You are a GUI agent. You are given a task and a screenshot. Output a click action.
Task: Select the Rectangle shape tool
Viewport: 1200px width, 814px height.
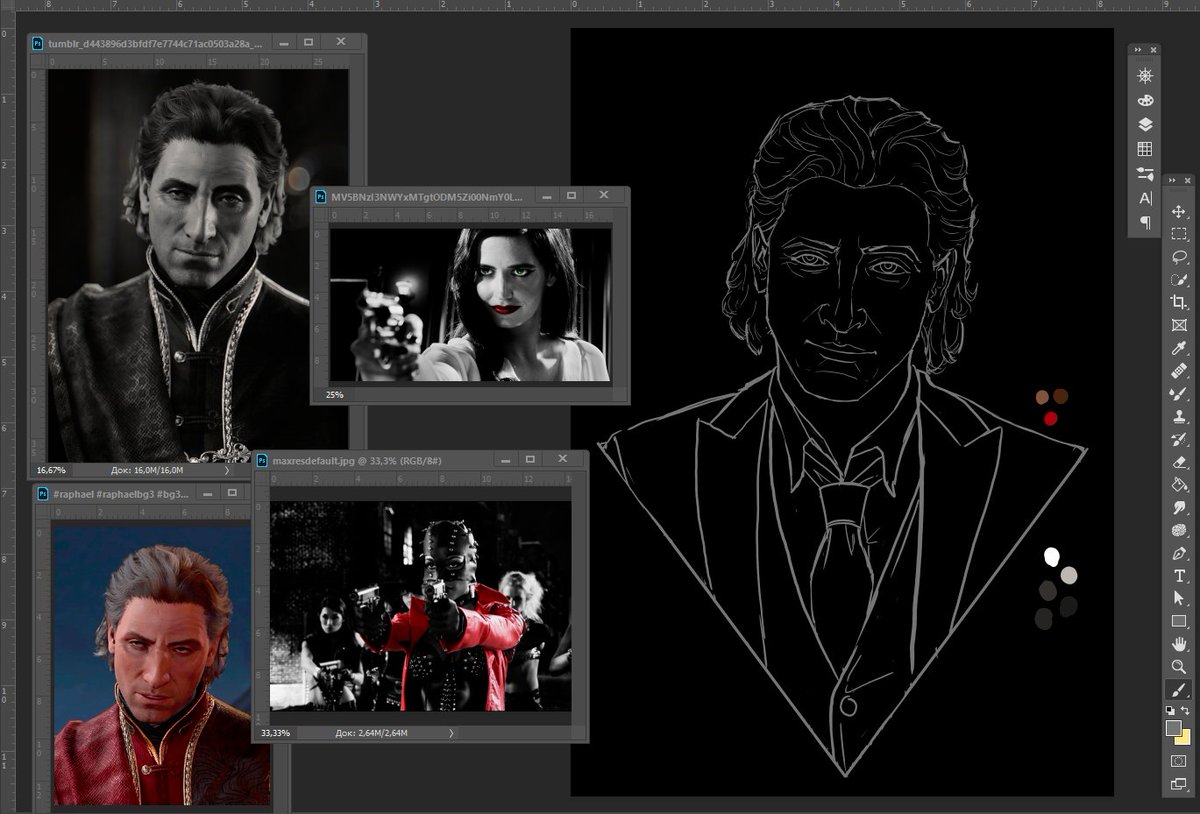tap(1178, 621)
